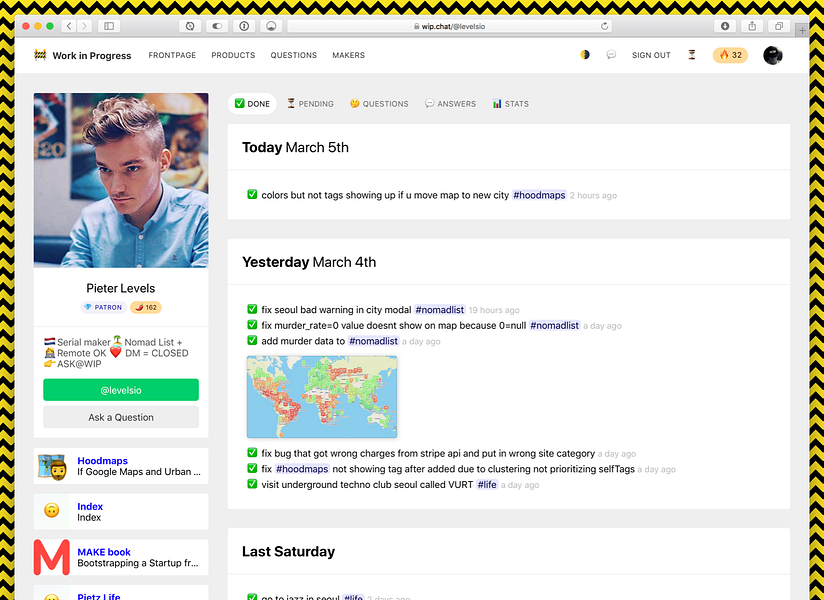Click the Index upside-down face icon
Screen dimensions: 824x600
(52, 510)
